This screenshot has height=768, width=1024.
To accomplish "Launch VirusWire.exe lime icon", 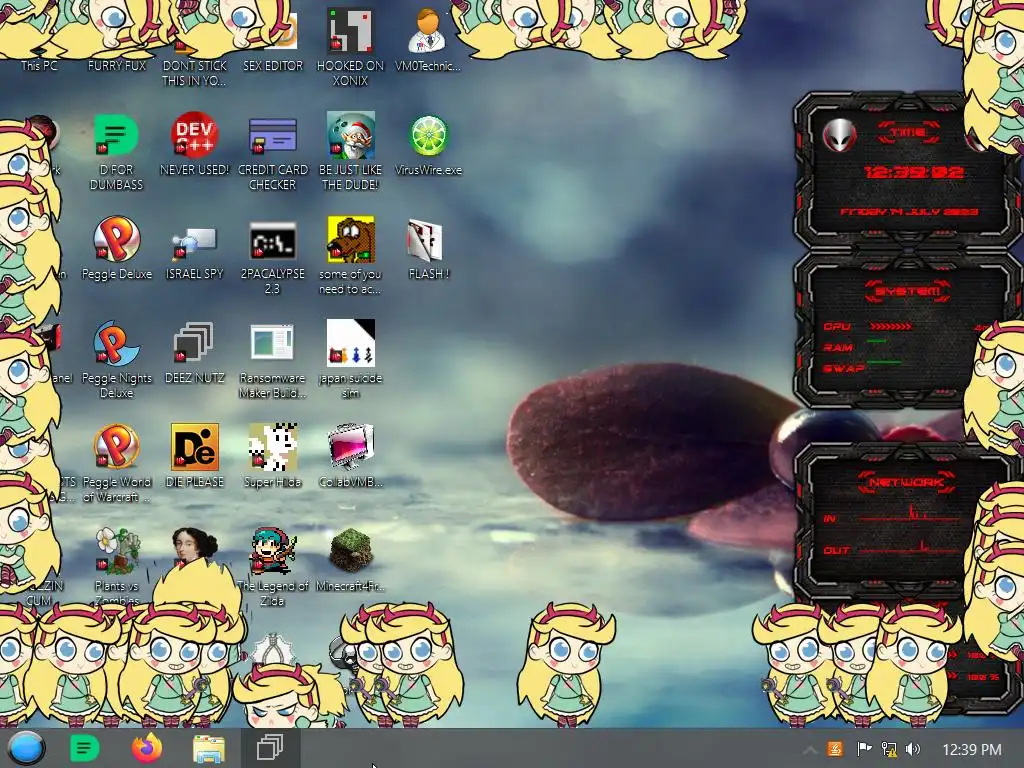I will 428,135.
